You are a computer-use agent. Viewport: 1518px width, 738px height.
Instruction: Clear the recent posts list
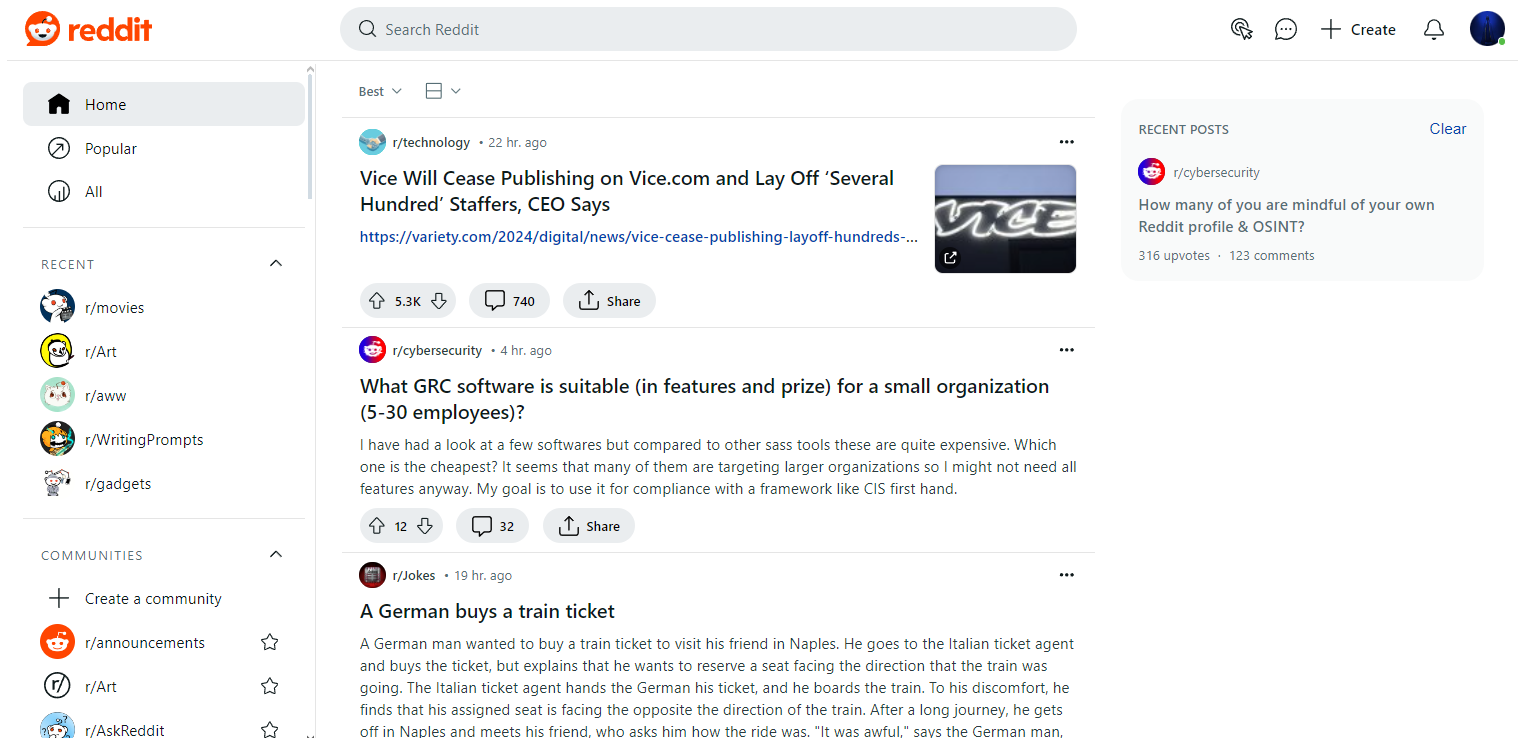[x=1447, y=129]
